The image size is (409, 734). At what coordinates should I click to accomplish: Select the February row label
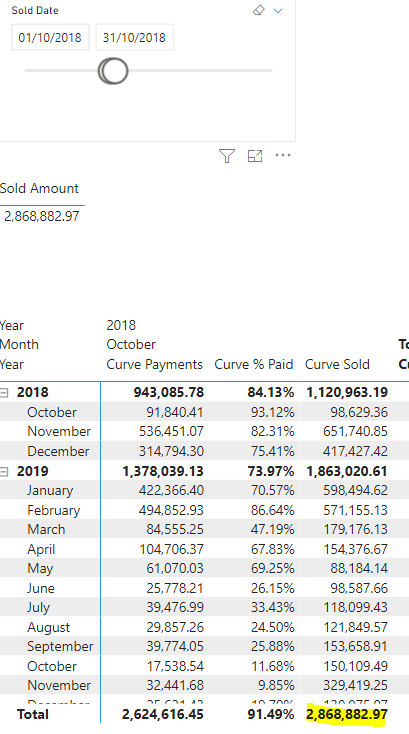coord(53,510)
